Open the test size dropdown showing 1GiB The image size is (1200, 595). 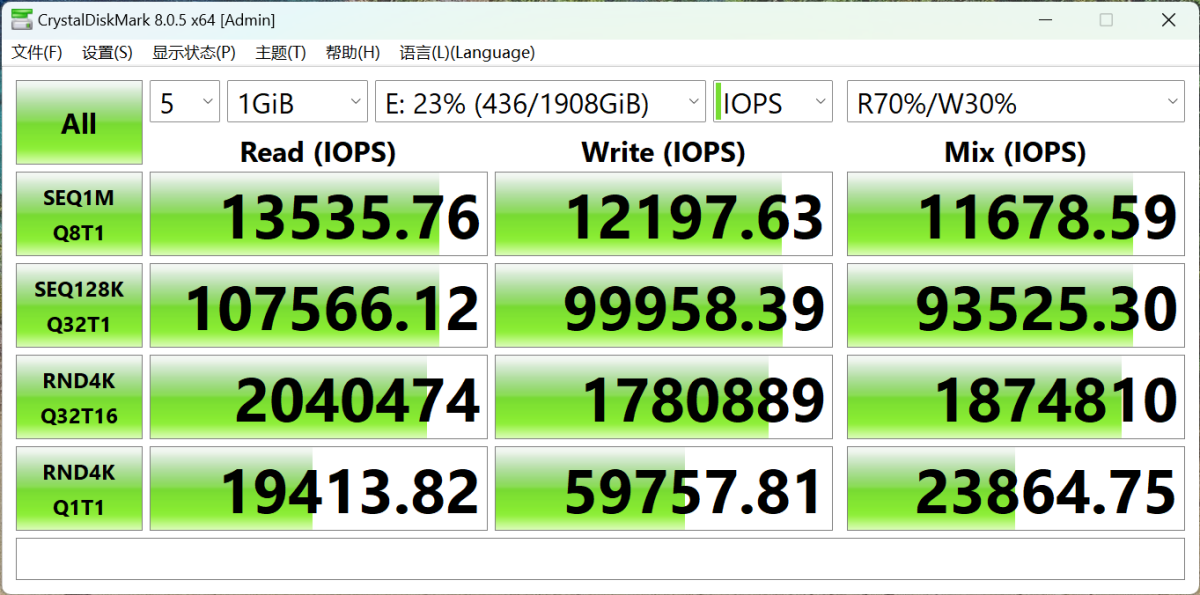tap(298, 102)
